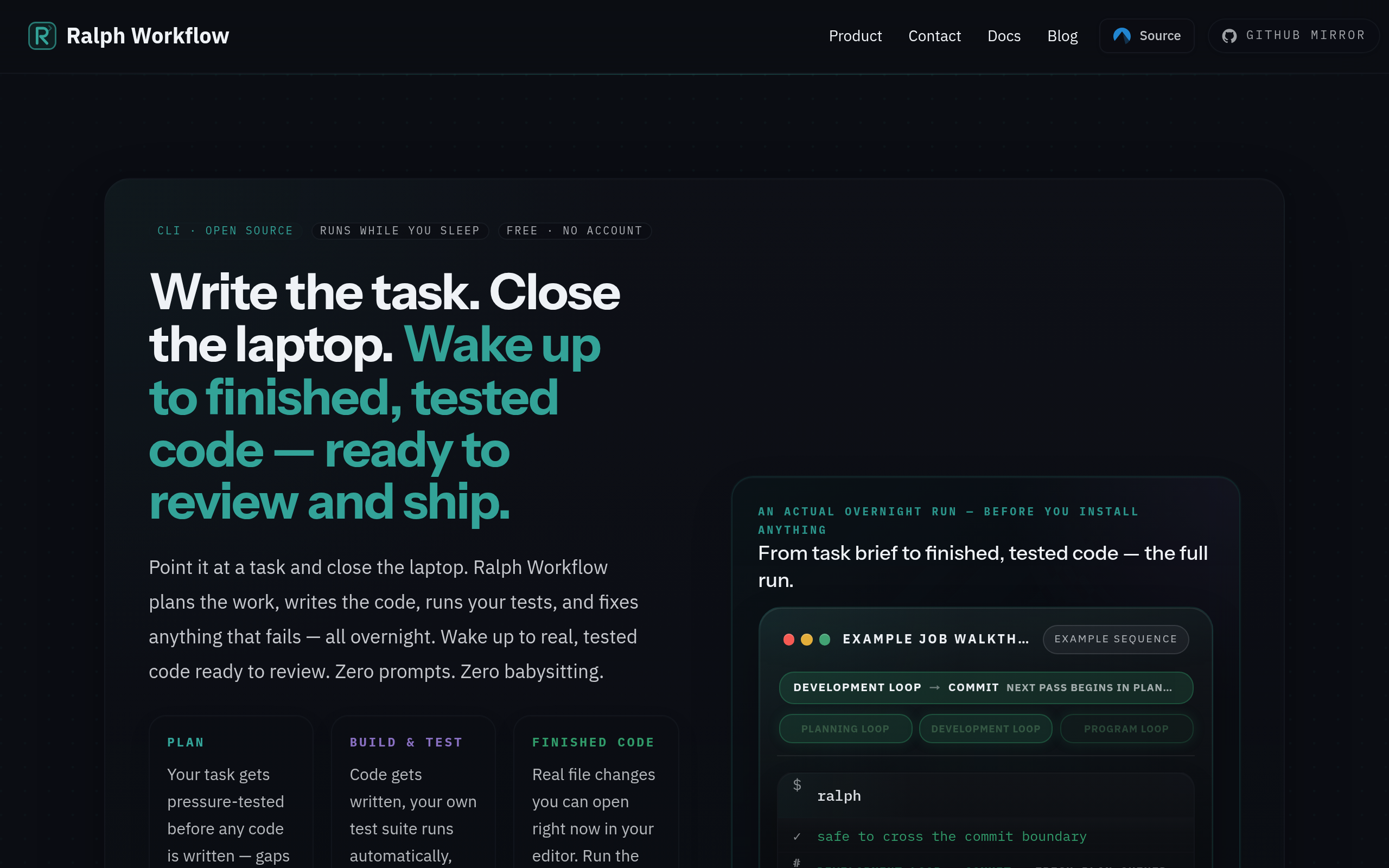1389x868 pixels.
Task: Click the EXAMPLE JOB WALKTH… terminal title
Action: [x=935, y=639]
